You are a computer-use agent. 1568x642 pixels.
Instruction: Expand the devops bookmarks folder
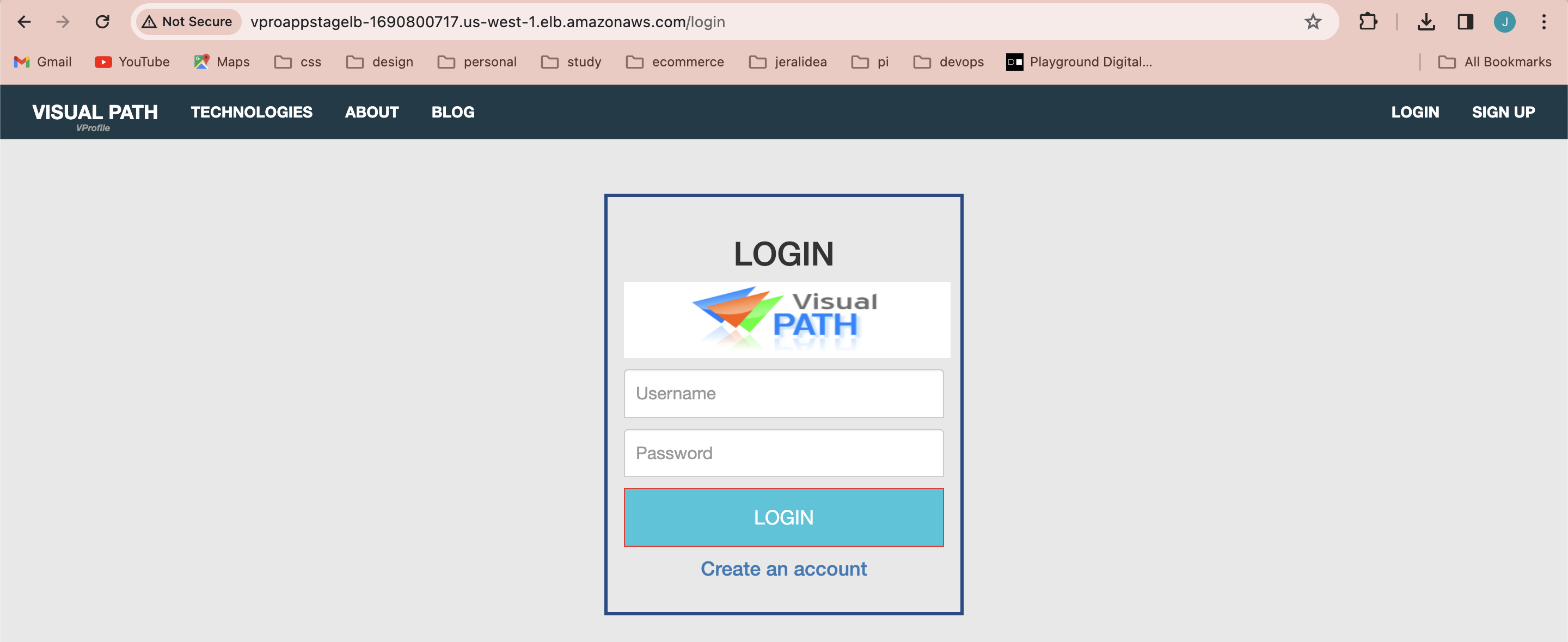[948, 61]
